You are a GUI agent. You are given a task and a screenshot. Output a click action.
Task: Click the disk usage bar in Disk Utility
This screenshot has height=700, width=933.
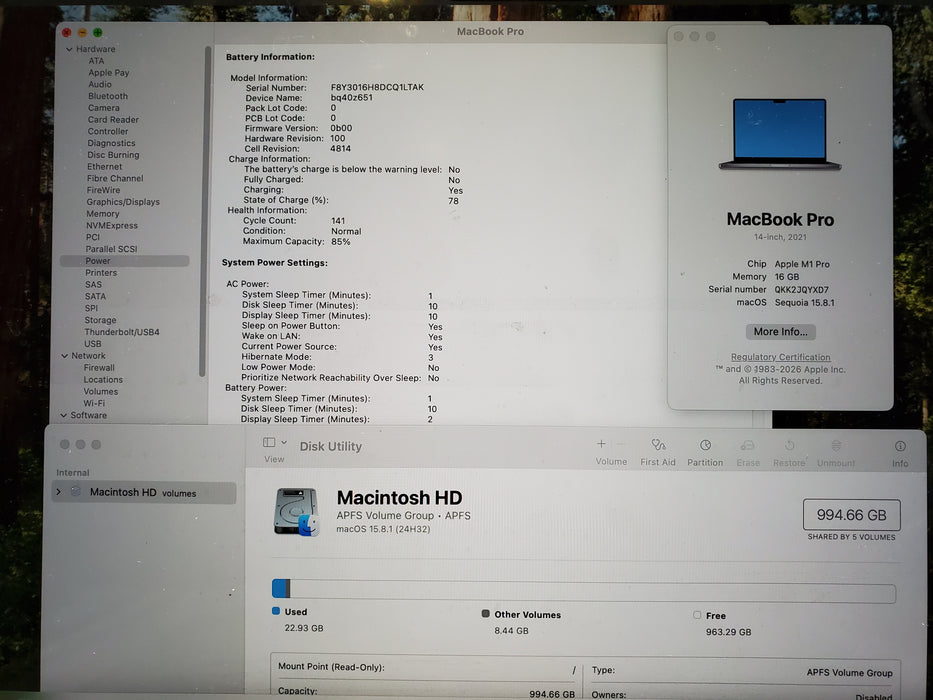click(x=584, y=592)
